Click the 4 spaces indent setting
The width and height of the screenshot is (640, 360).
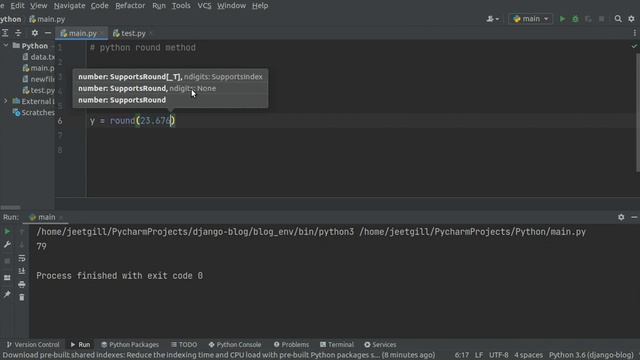[528, 355]
